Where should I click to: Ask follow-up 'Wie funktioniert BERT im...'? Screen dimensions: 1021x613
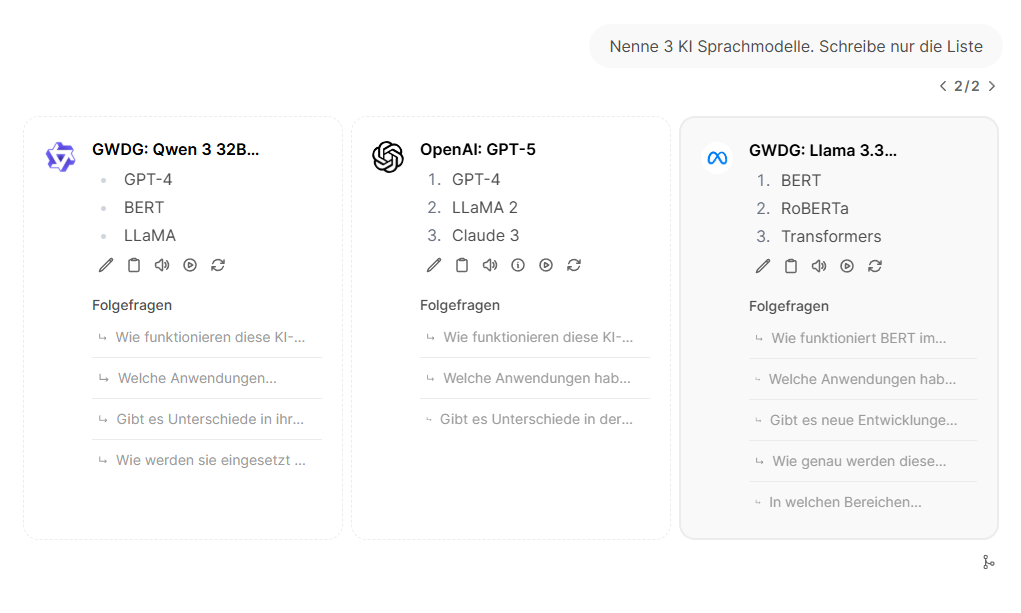pyautogui.click(x=858, y=338)
